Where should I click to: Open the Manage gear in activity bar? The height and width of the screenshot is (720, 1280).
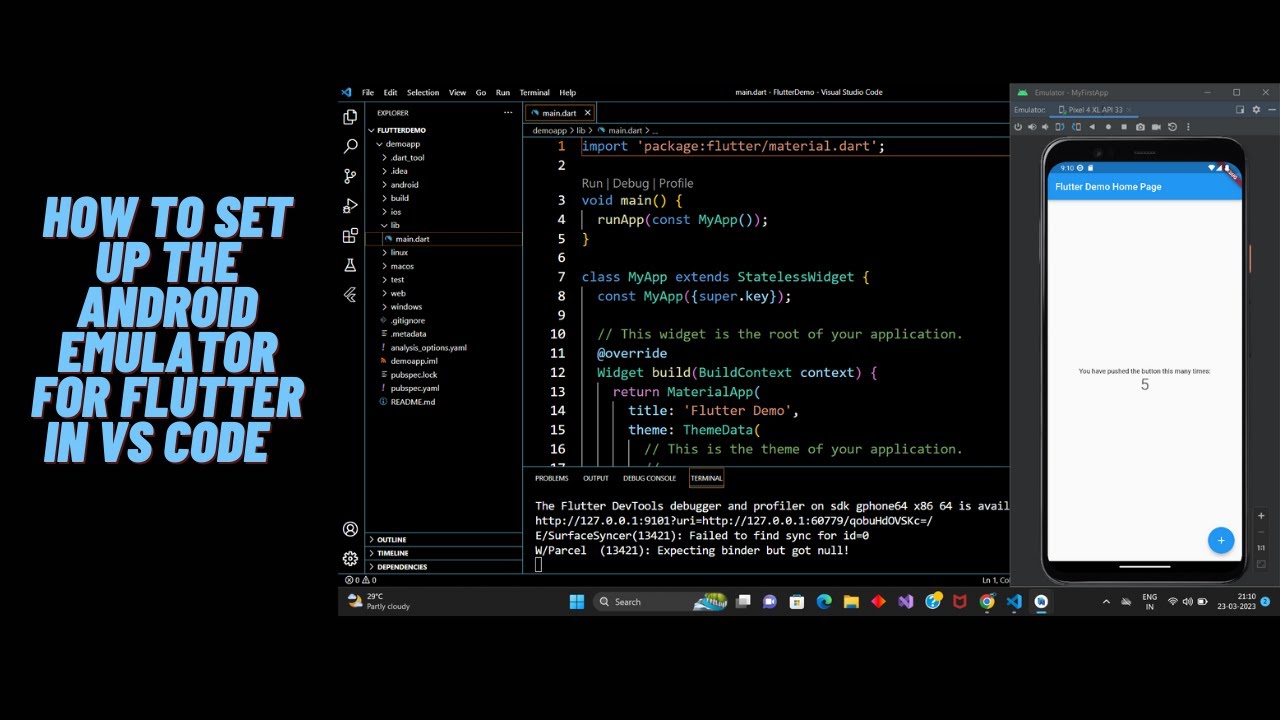[350, 558]
